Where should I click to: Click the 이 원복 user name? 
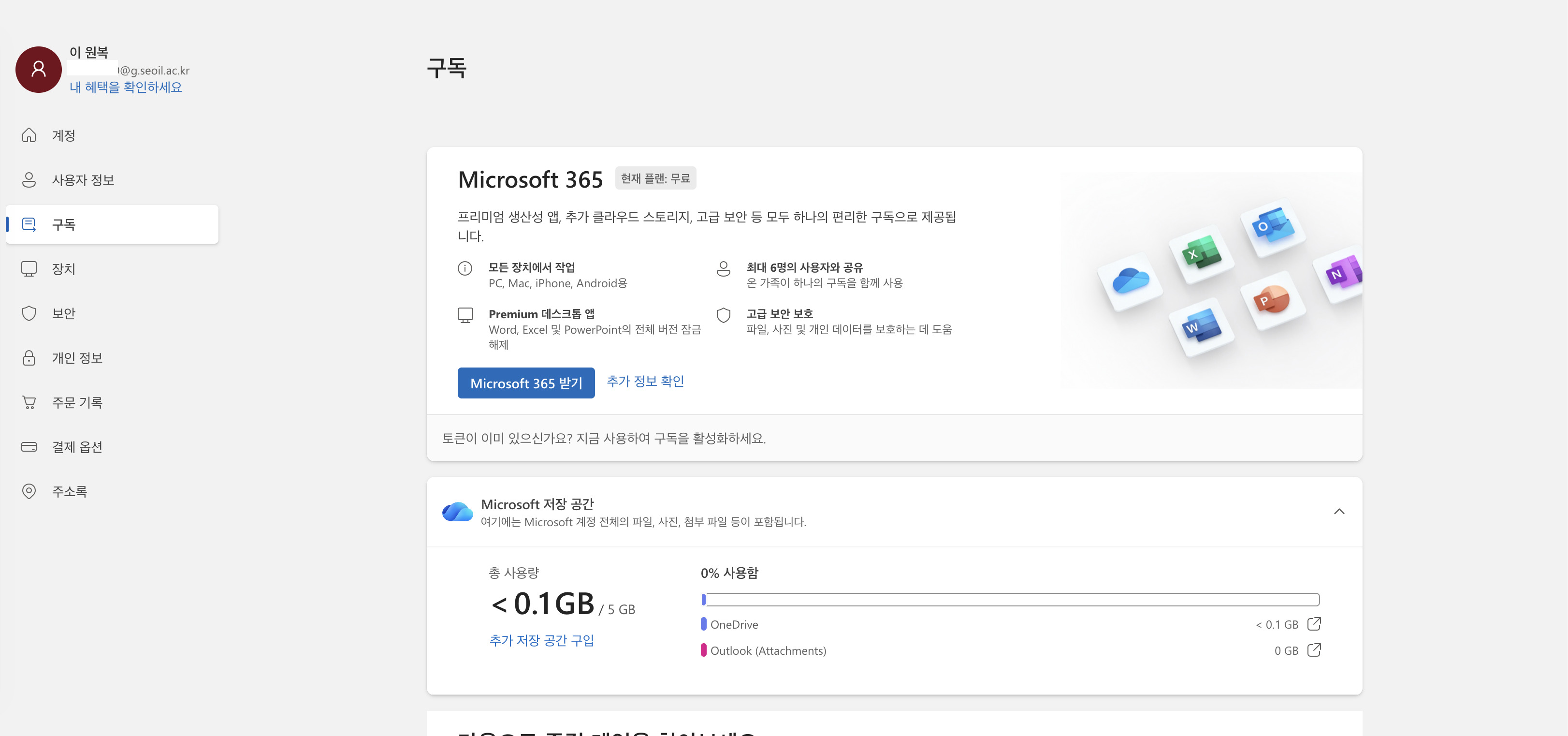(89, 52)
